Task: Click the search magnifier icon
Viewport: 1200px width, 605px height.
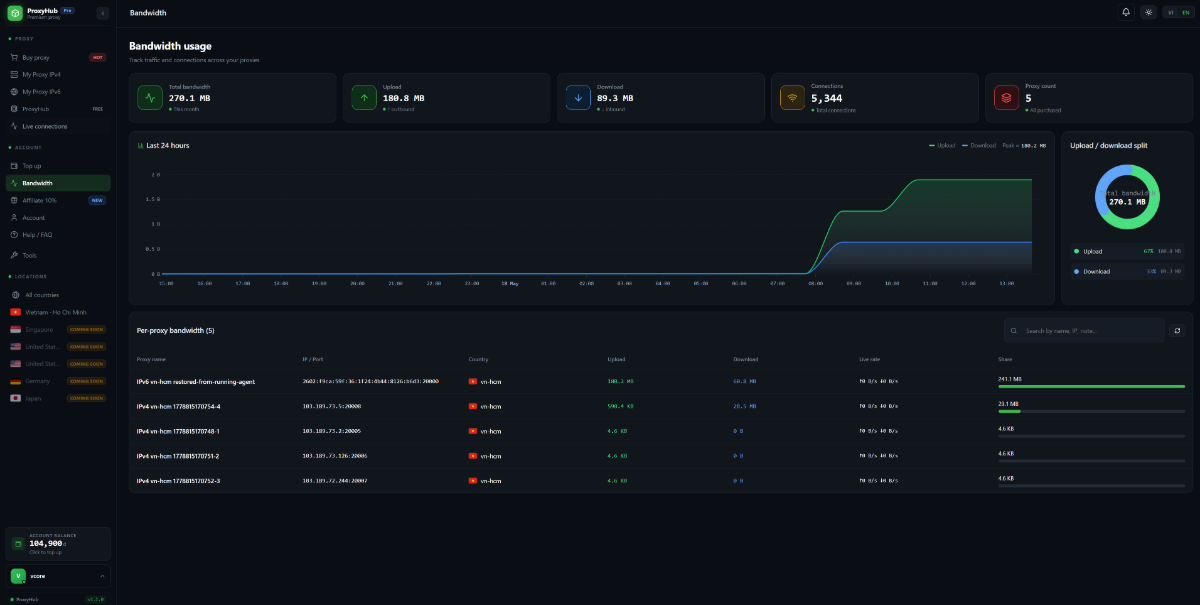Action: tap(1014, 330)
